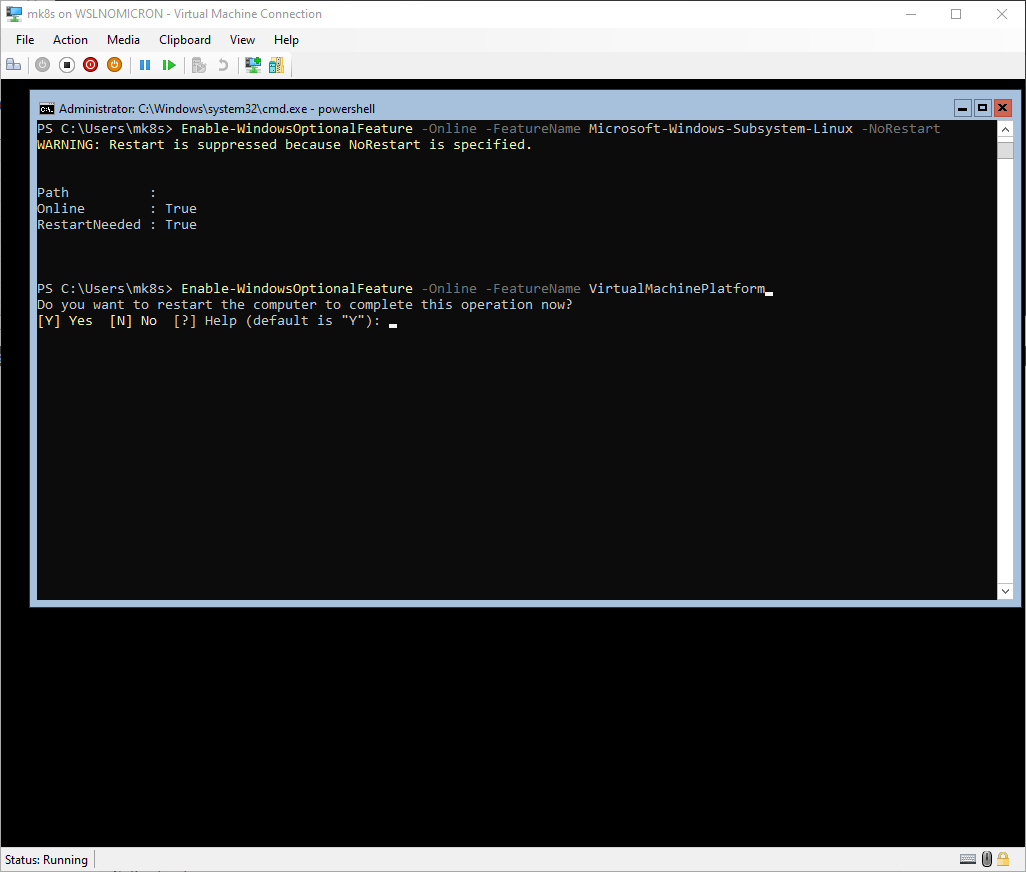This screenshot has width=1026, height=872.
Task: Open the Help menu
Action: (286, 40)
